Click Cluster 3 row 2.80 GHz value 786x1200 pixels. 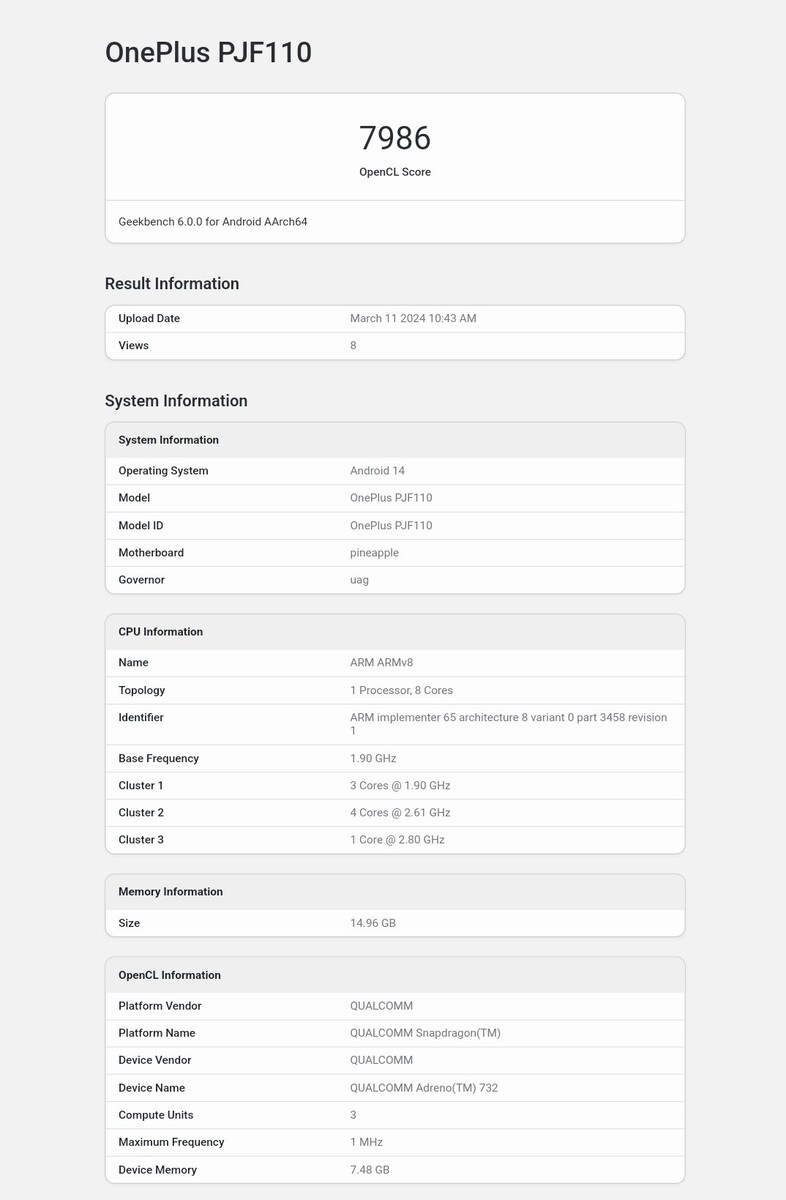[397, 840]
